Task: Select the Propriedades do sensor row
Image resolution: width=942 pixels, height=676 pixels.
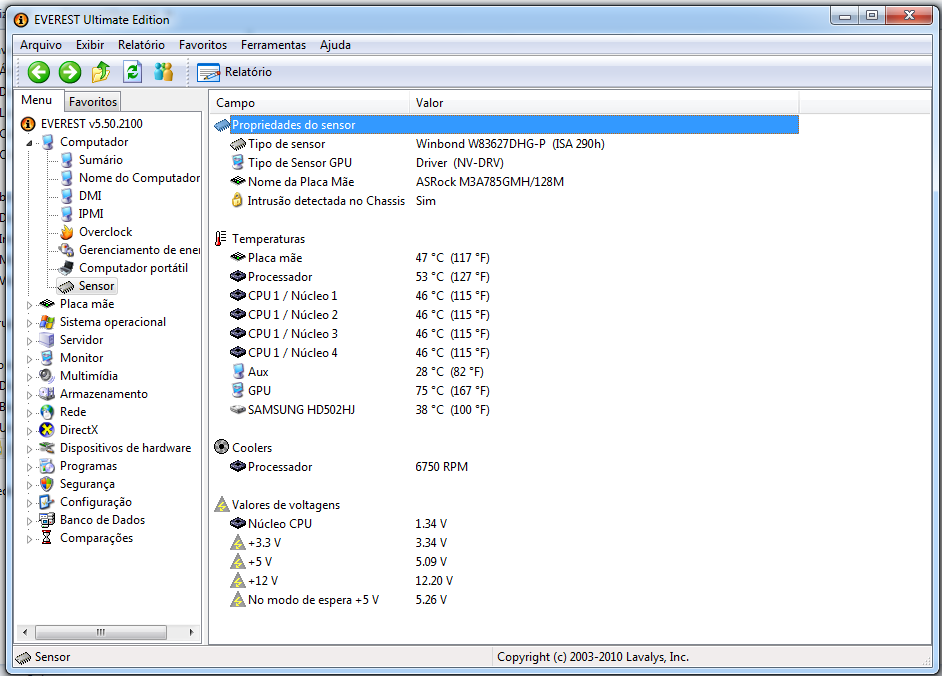Action: pyautogui.click(x=506, y=125)
